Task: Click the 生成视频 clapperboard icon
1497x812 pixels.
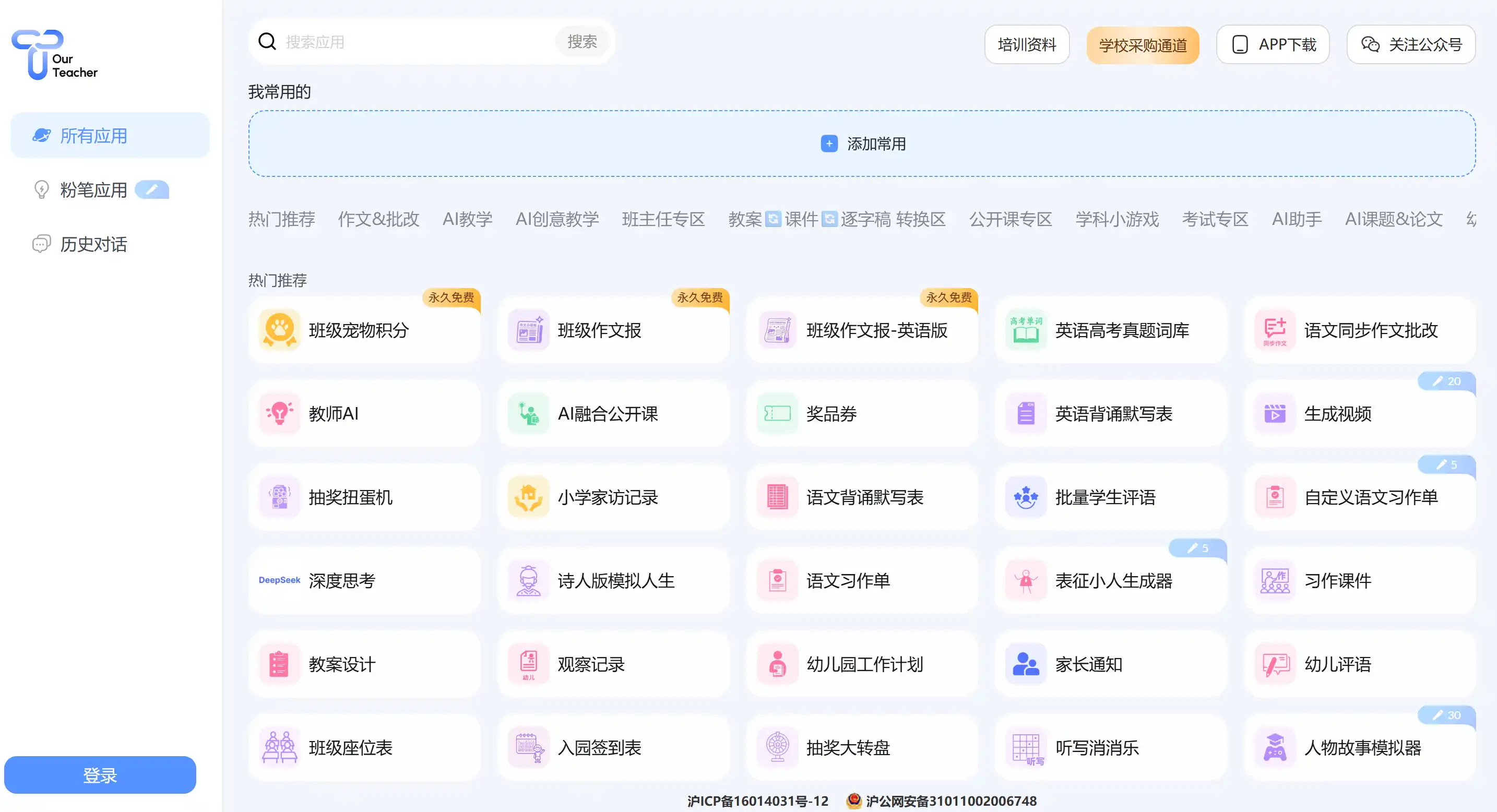Action: [1275, 413]
